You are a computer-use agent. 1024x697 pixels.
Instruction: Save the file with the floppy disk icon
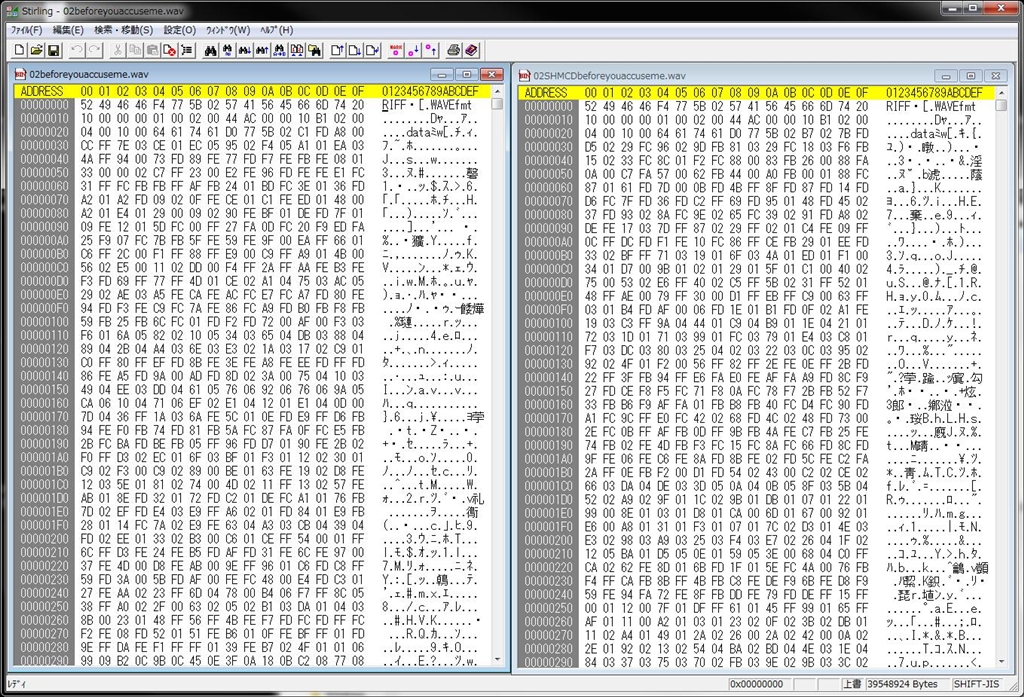click(53, 49)
